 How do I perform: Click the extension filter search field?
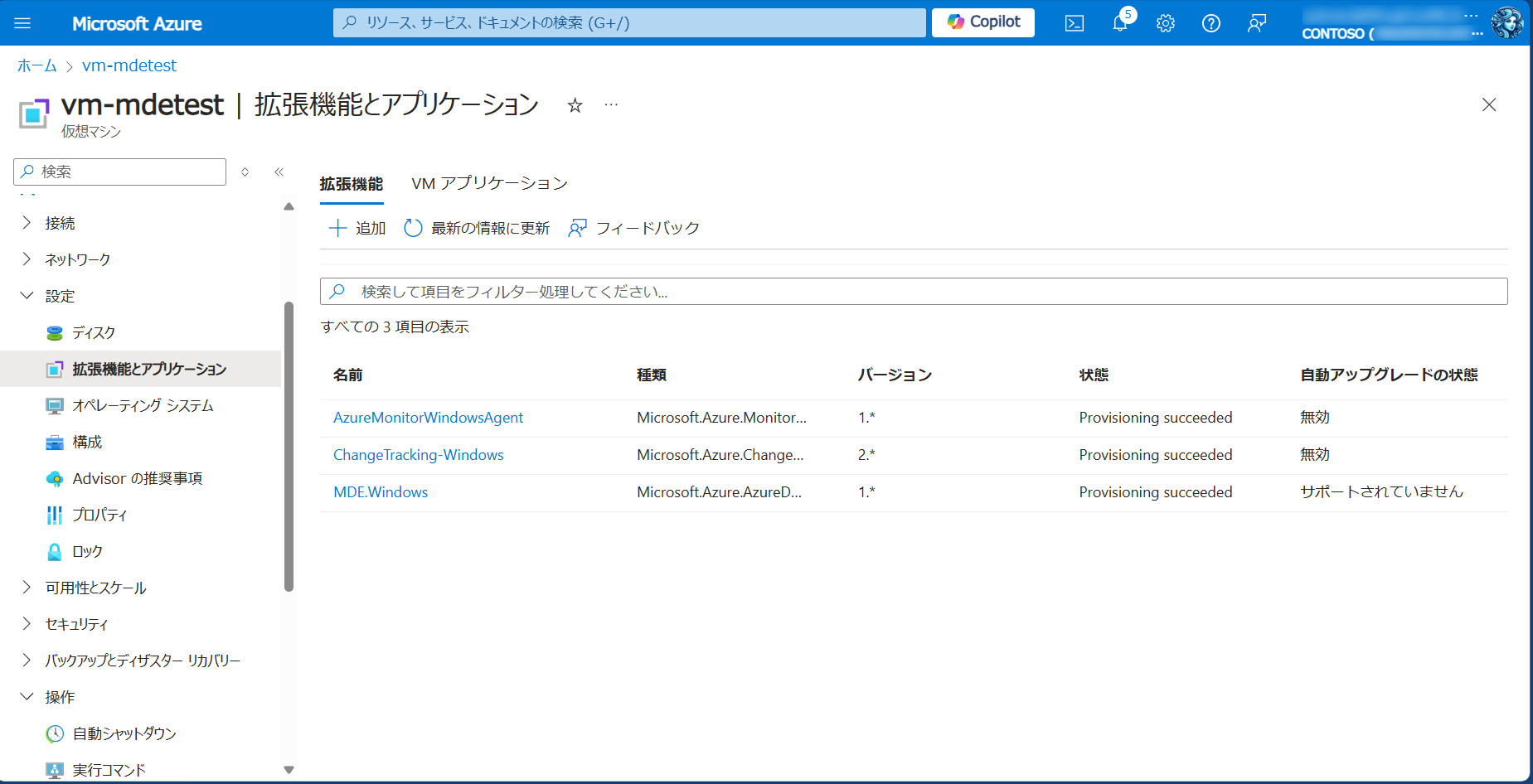pos(912,292)
